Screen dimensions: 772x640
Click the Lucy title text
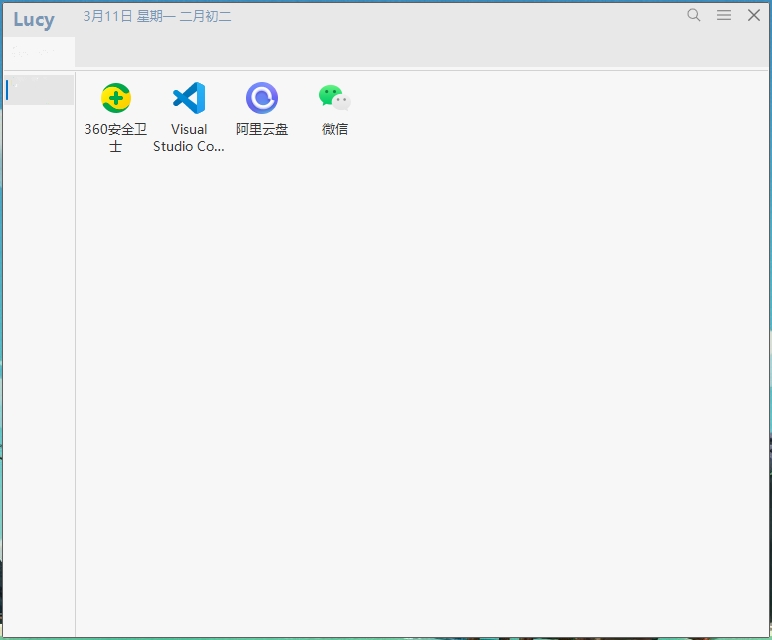pyautogui.click(x=34, y=20)
